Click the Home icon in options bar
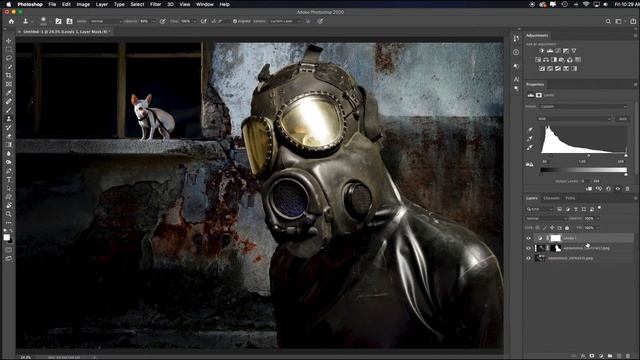640x360 pixels. [x=11, y=21]
